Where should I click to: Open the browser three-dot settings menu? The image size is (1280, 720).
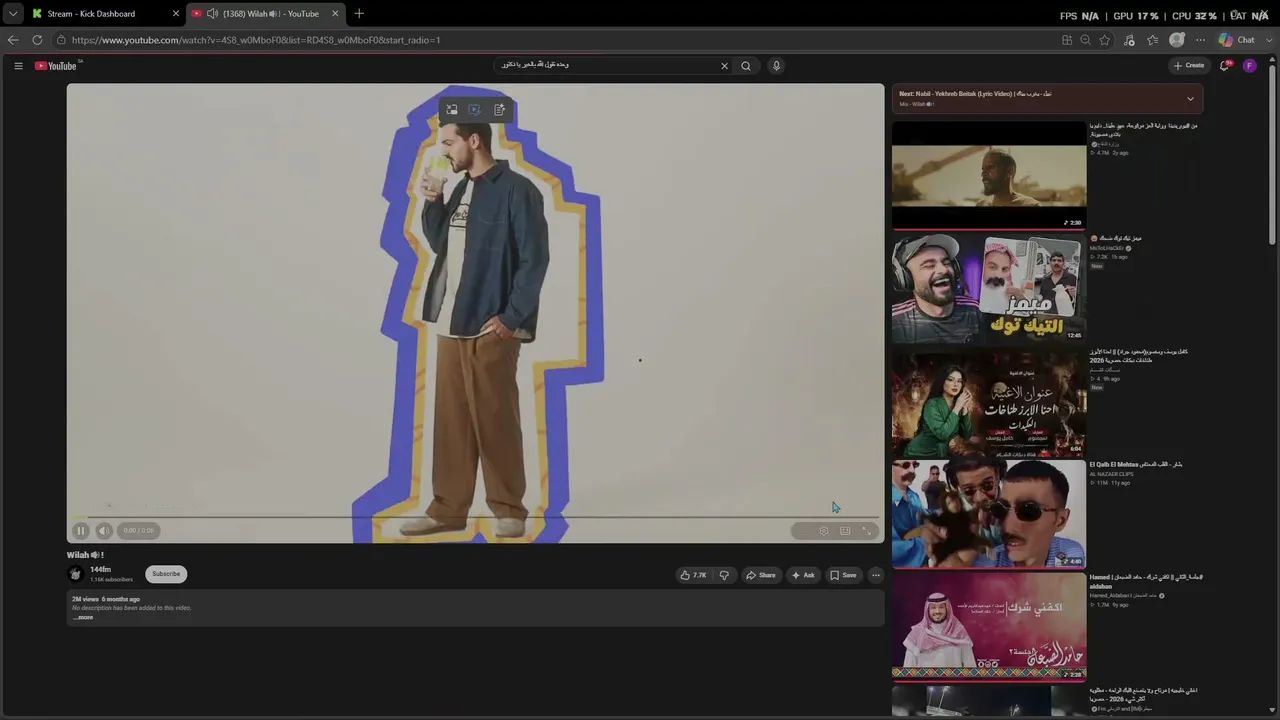coord(1200,40)
